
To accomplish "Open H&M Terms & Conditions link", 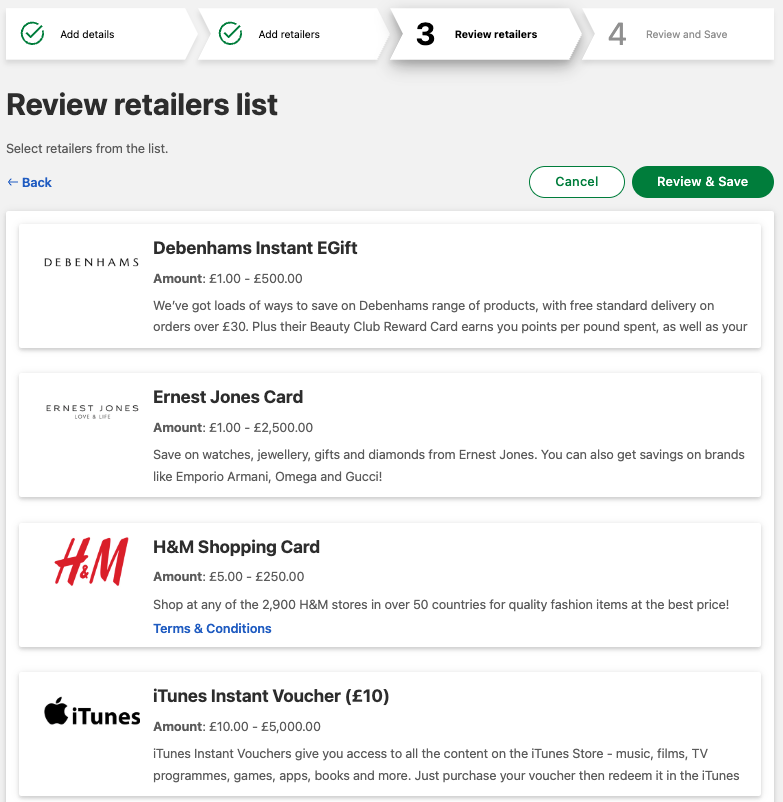I will (212, 629).
